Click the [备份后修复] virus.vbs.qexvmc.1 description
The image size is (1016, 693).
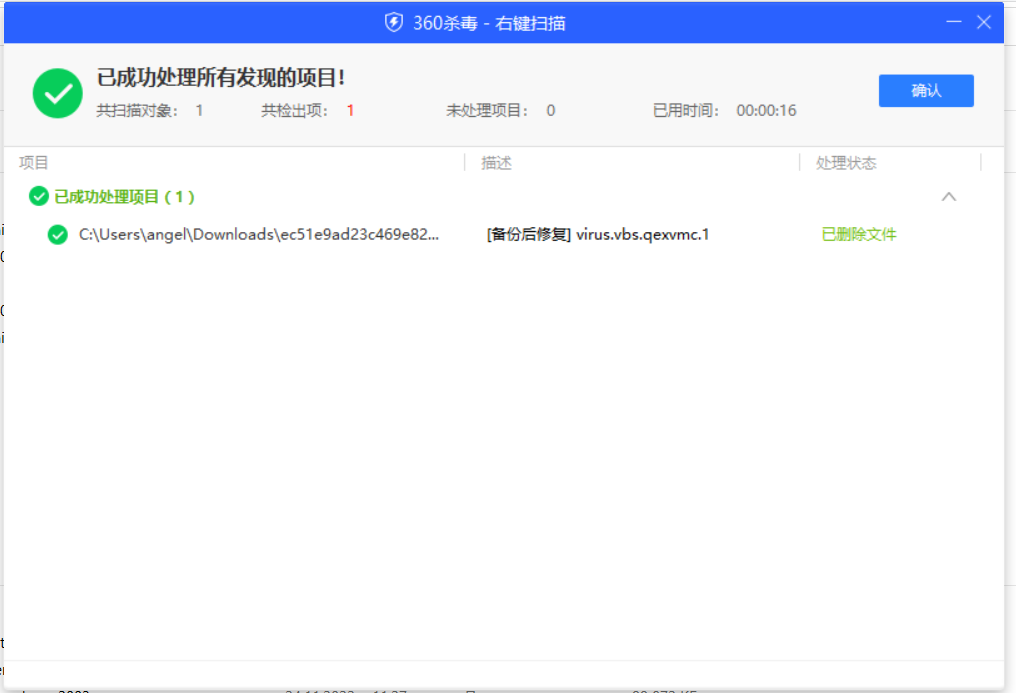click(x=597, y=234)
